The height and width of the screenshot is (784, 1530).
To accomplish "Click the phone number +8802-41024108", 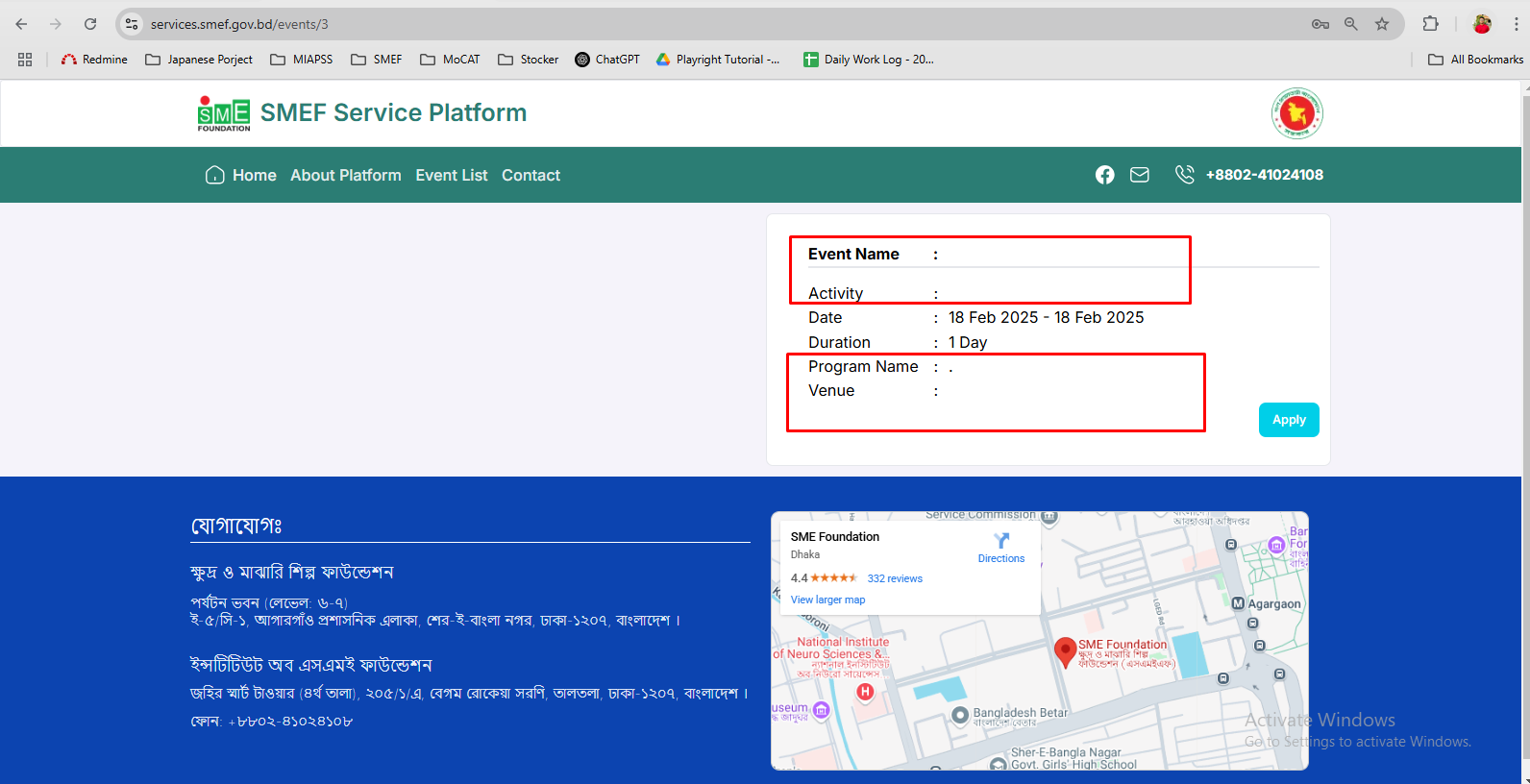I will (1265, 175).
